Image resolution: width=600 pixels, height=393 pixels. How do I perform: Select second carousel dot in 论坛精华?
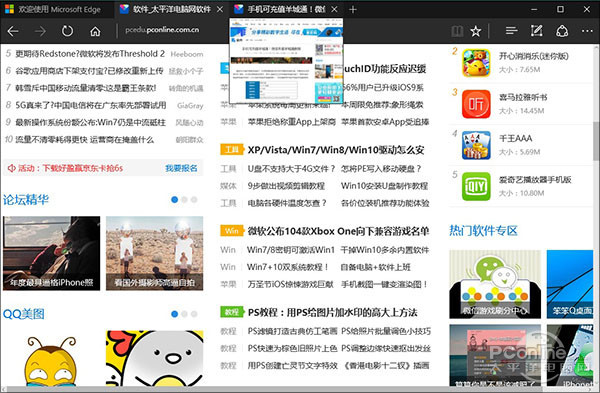click(x=184, y=199)
